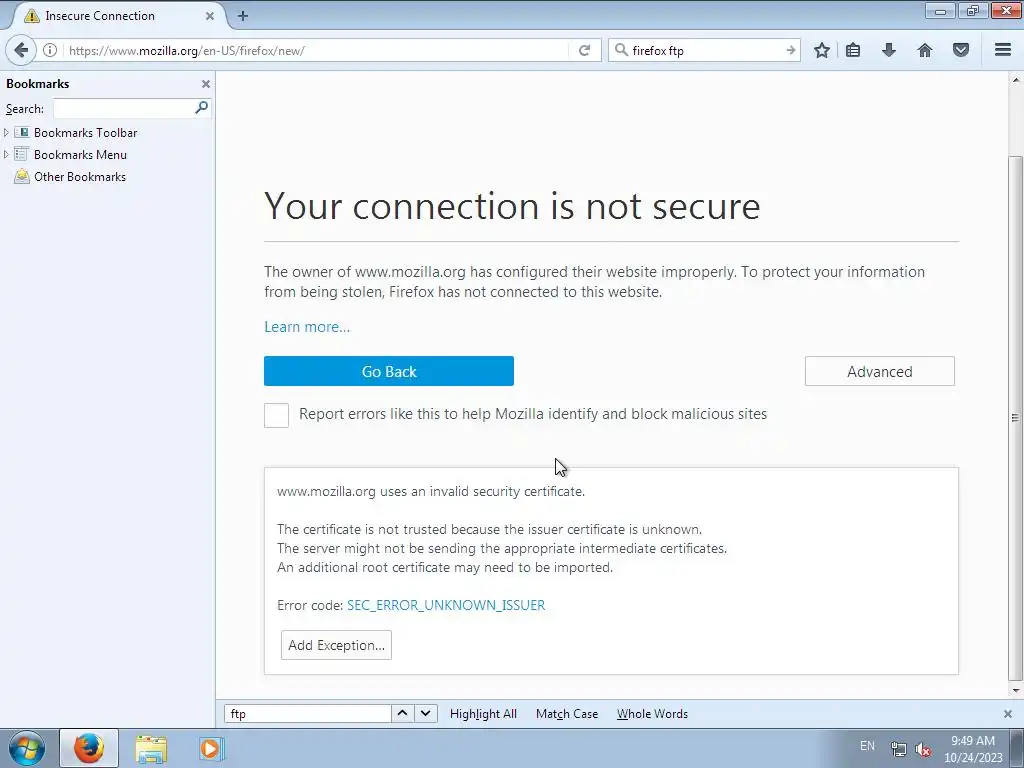1024x768 pixels.
Task: Open the hamburger menu
Action: pos(1003,50)
